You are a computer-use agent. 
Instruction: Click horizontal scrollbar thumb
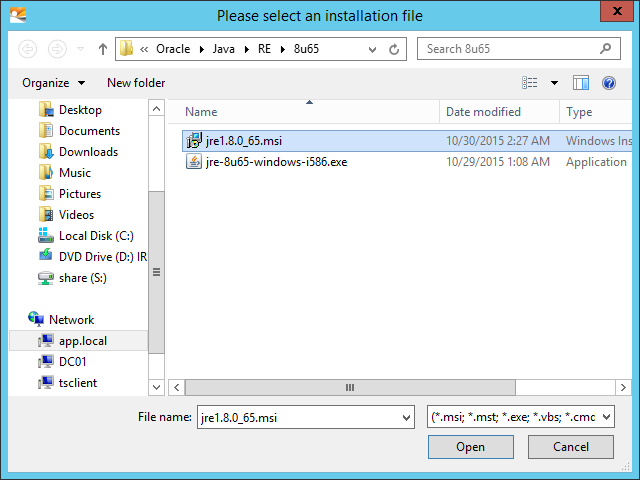pyautogui.click(x=350, y=387)
